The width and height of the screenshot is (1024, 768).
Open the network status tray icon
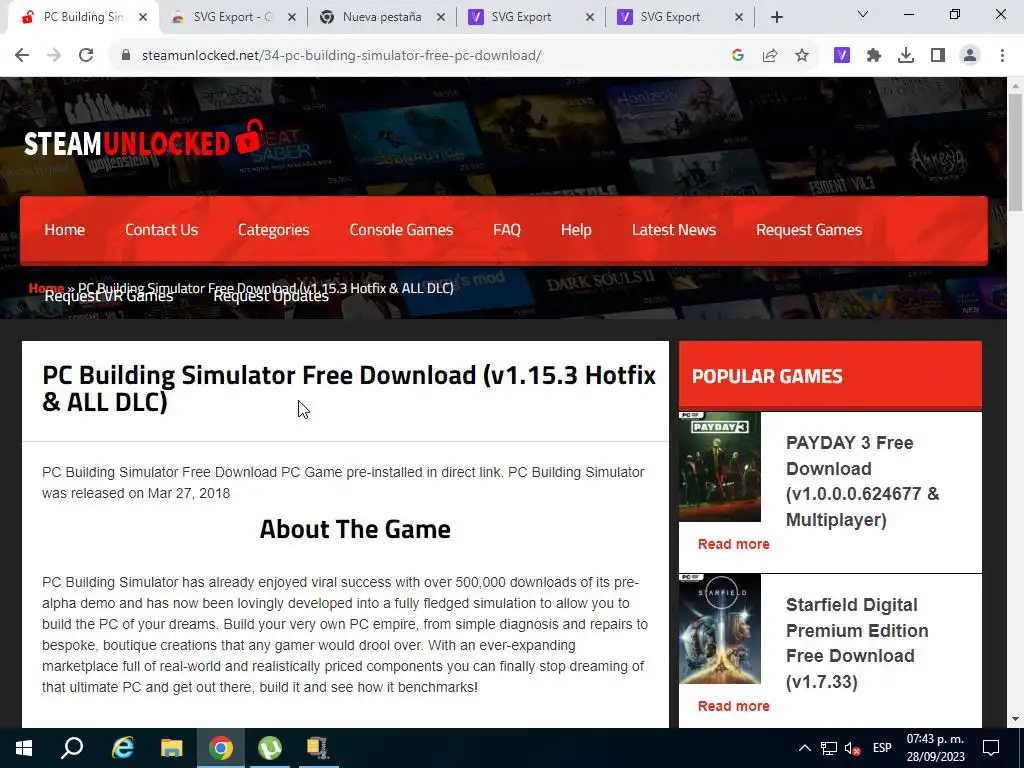point(829,748)
